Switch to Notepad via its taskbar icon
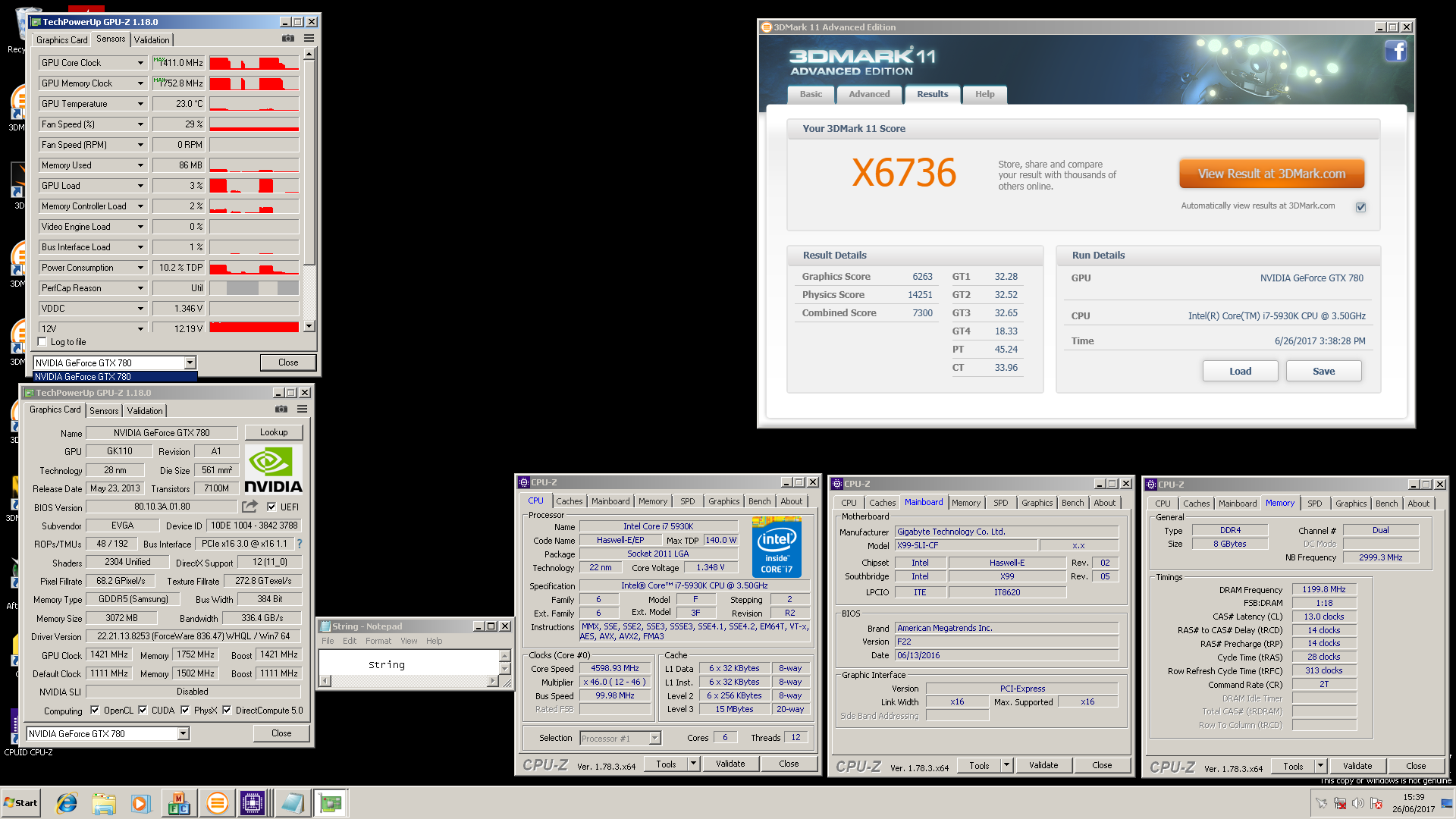Screen dimensions: 1456x819 click(292, 803)
